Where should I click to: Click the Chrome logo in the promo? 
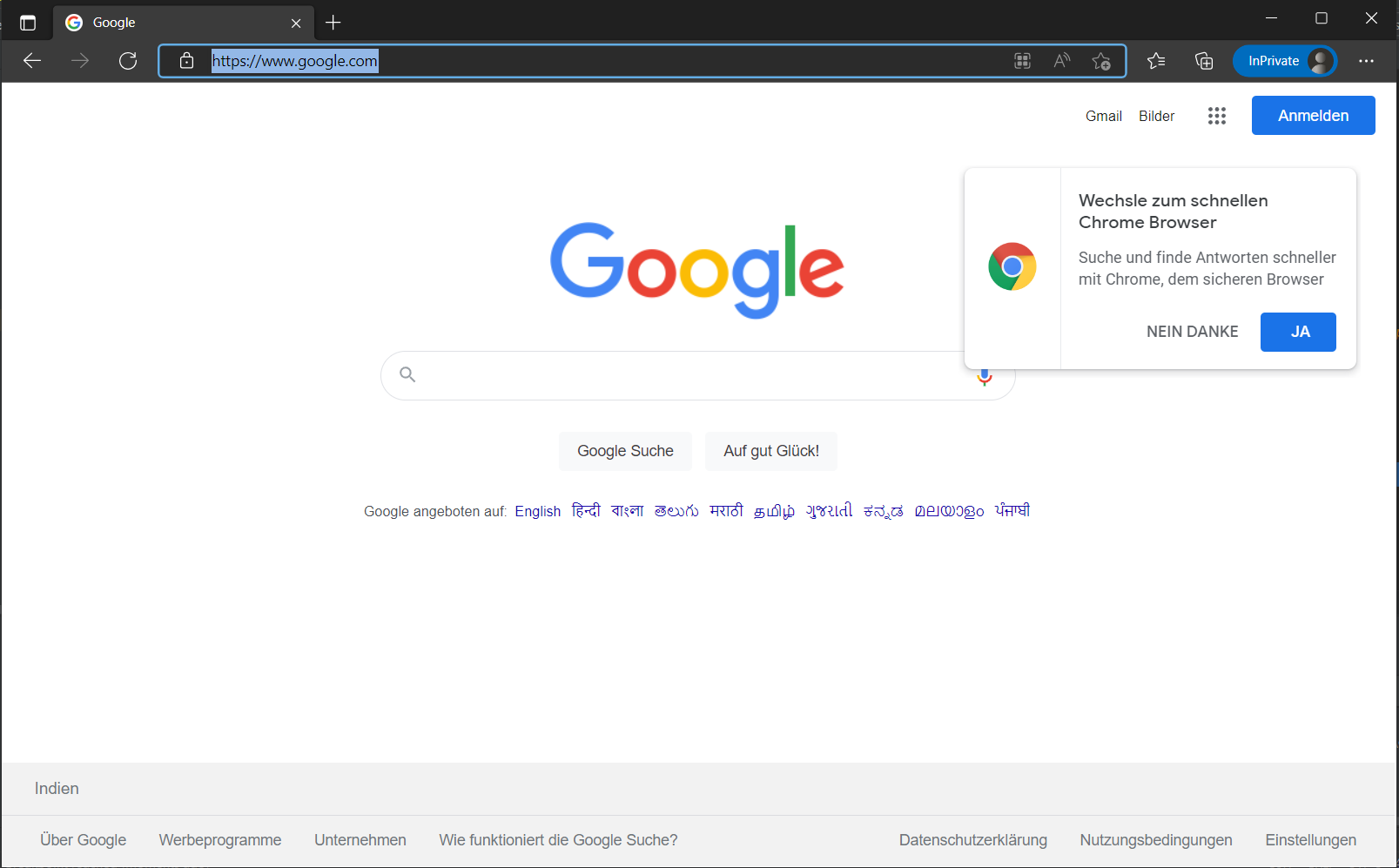[1012, 266]
